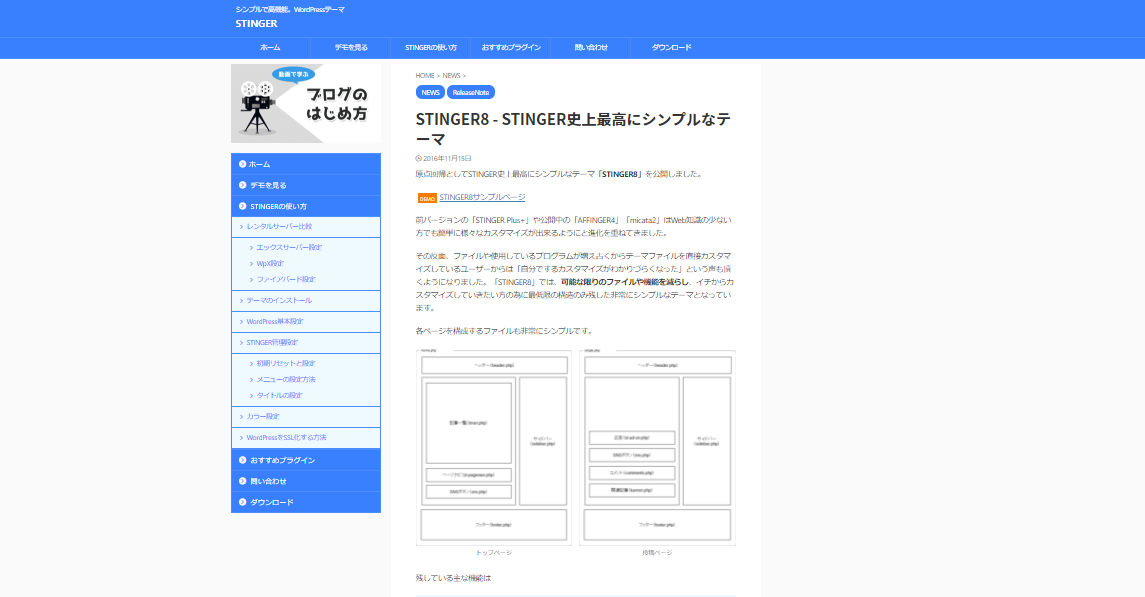Screen dimensions: 1145x597
Task: Open sidebar テーマのインストール link
Action: [x=279, y=301]
